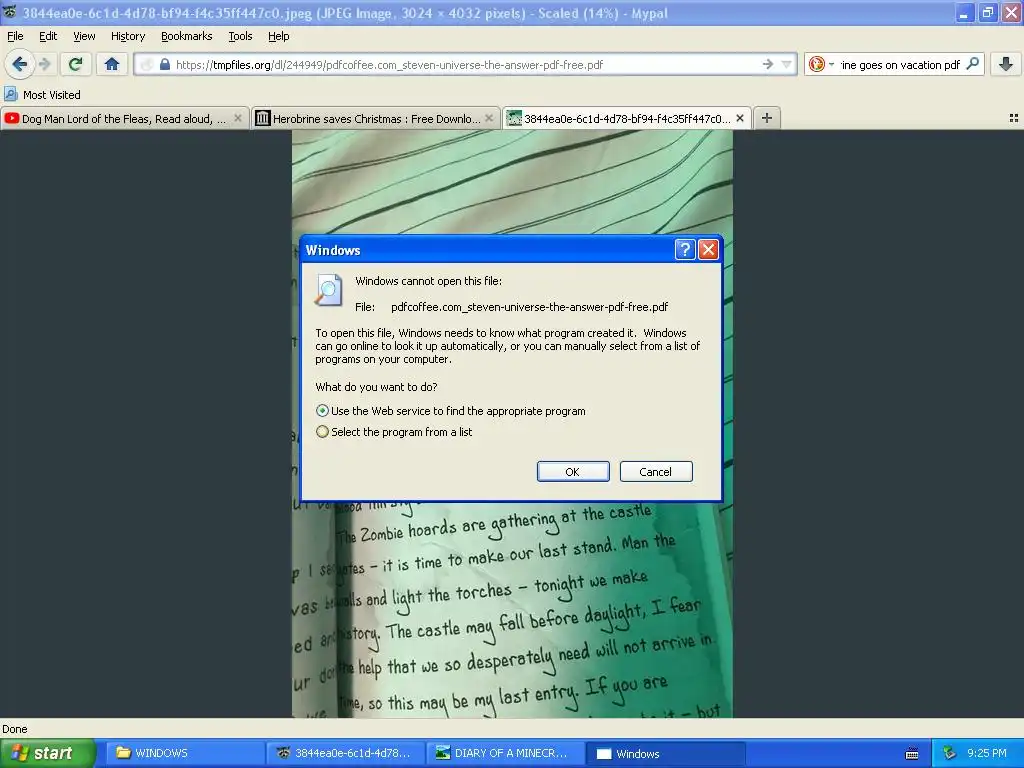Click the file search icon in dialog
The image size is (1024, 768).
(328, 289)
